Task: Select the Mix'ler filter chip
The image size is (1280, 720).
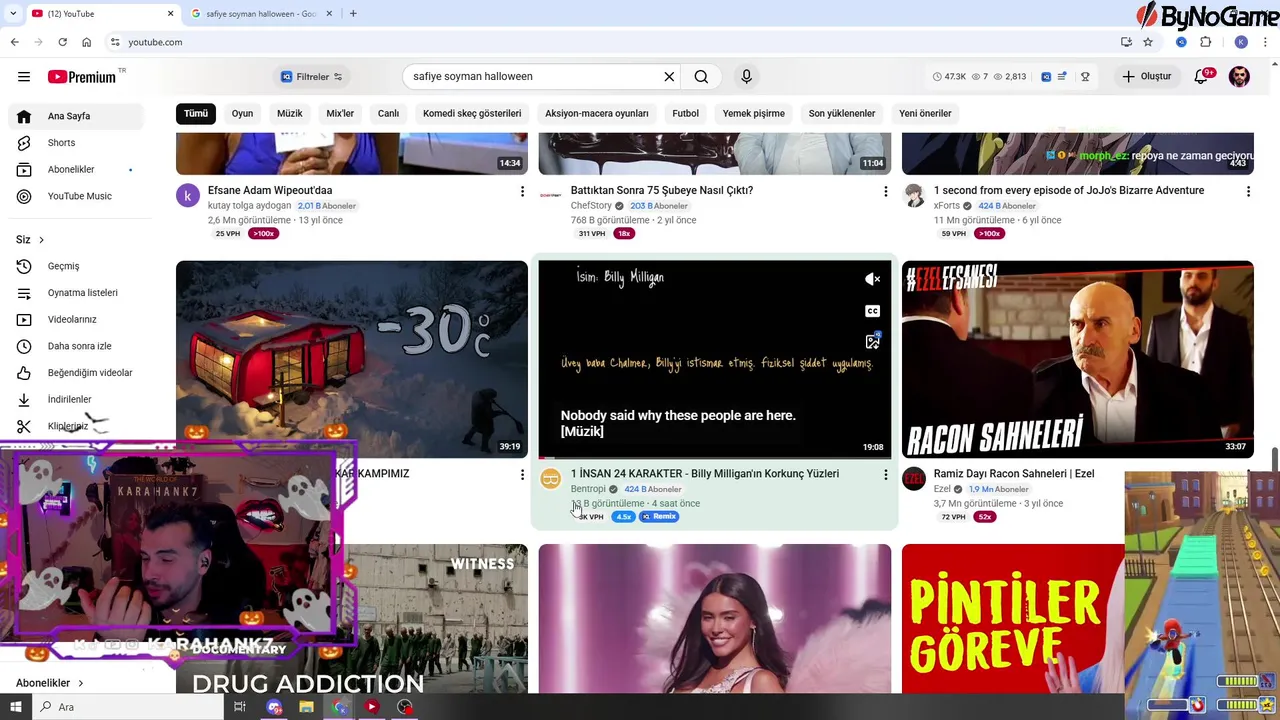Action: coord(340,113)
